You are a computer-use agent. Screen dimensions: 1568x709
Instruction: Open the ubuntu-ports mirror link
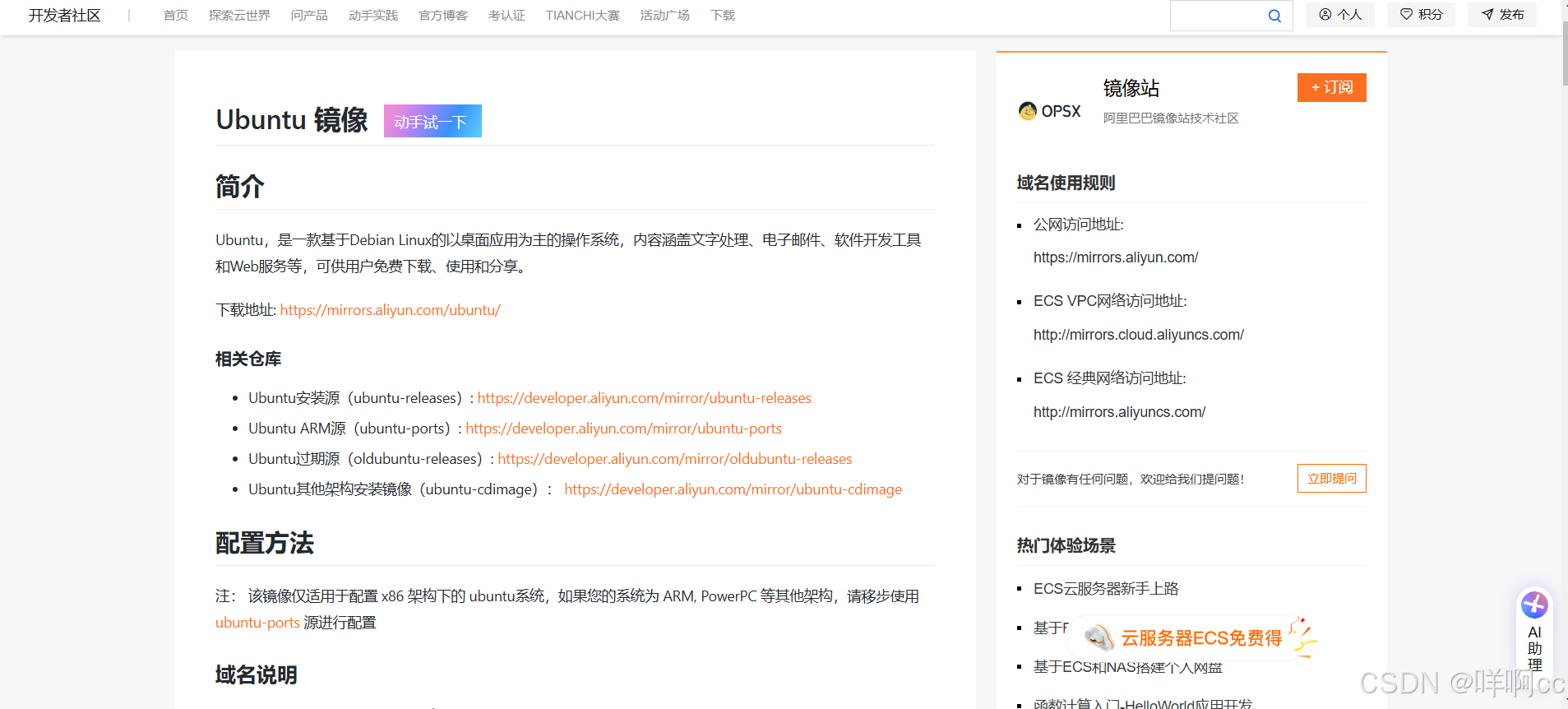click(624, 429)
